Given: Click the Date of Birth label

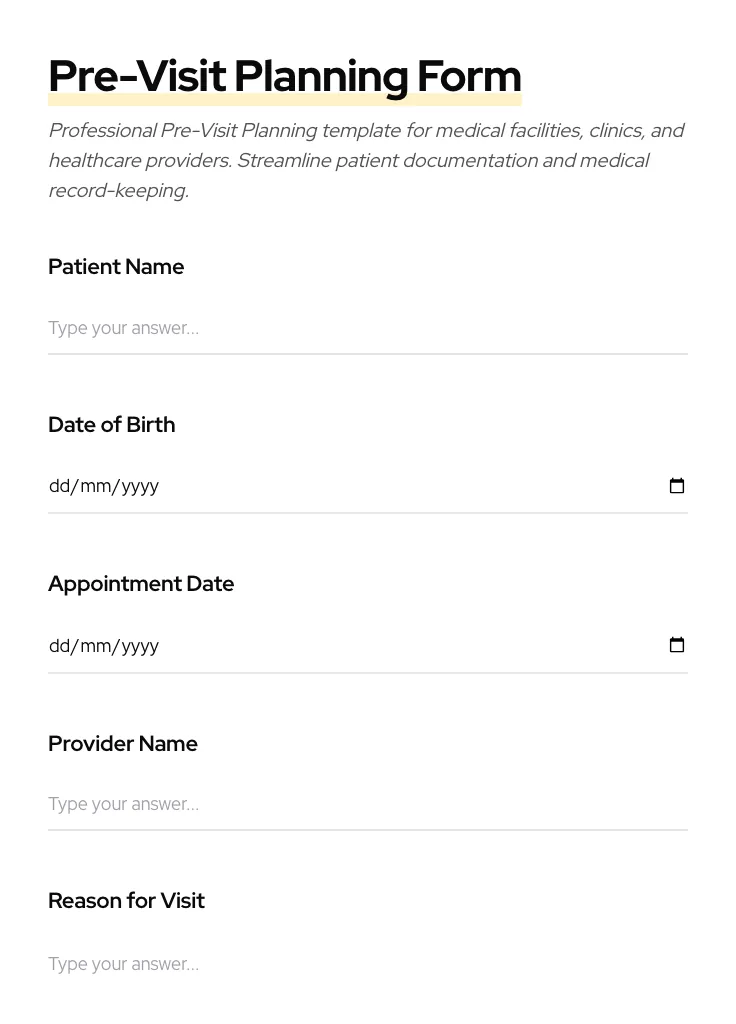Looking at the screenshot, I should click(x=112, y=425).
